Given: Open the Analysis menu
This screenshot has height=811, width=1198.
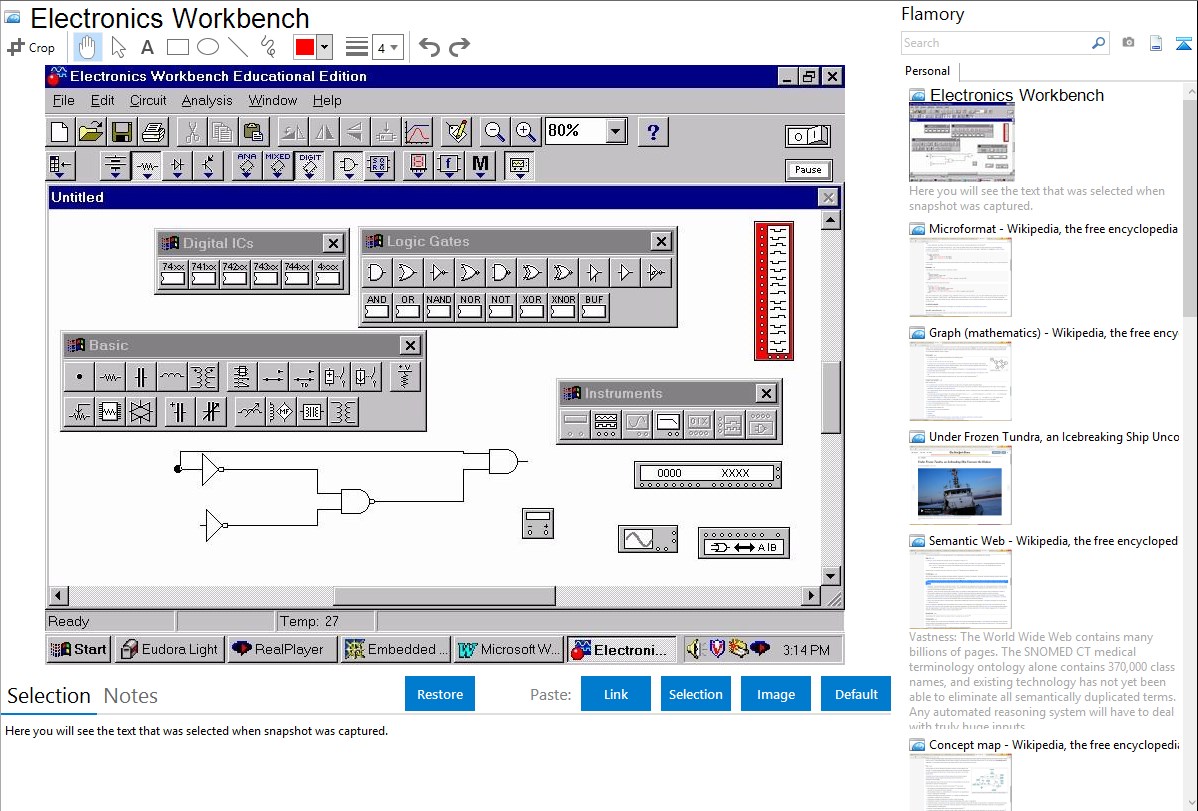Looking at the screenshot, I should pos(207,100).
